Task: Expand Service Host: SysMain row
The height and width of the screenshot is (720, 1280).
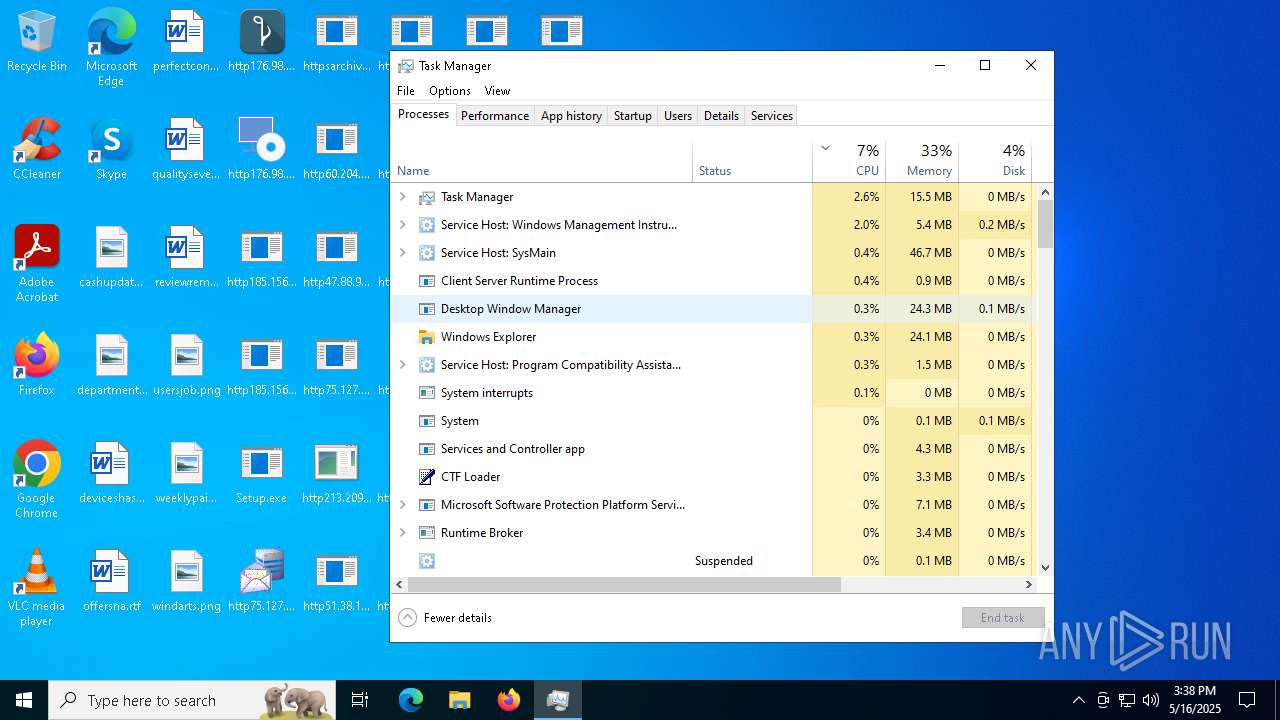Action: (x=403, y=253)
